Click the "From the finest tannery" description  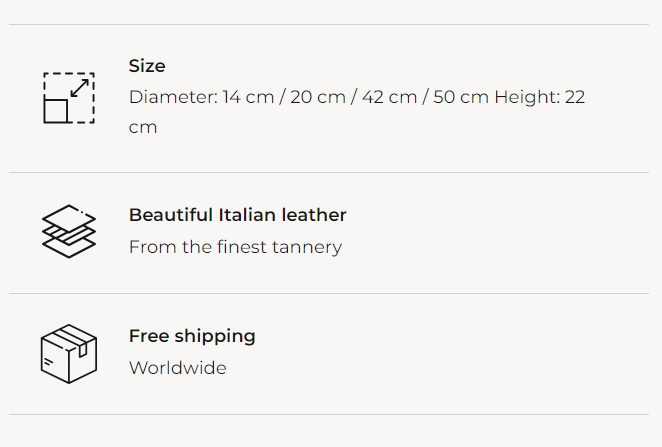(235, 247)
